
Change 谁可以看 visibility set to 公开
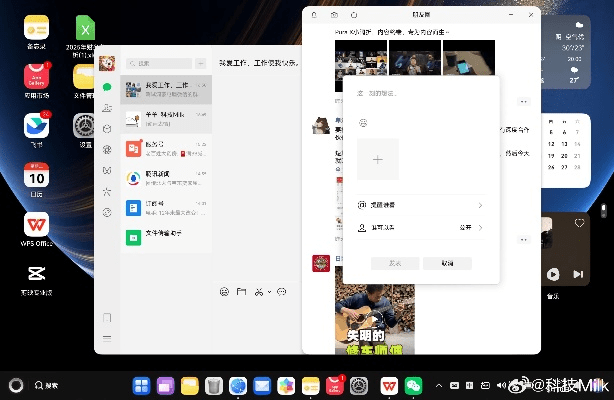click(x=421, y=228)
